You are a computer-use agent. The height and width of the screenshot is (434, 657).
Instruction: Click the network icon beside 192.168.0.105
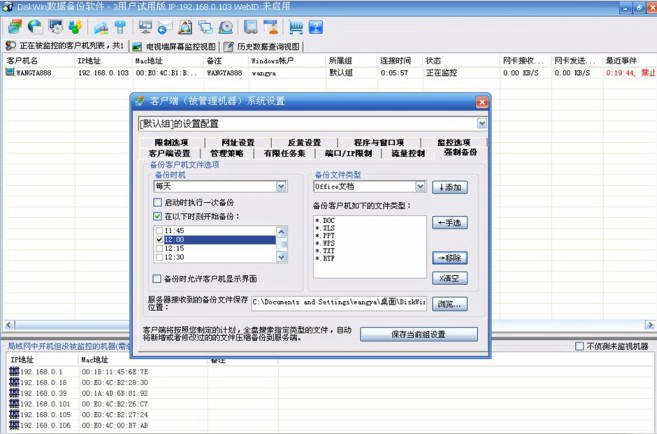(x=14, y=414)
